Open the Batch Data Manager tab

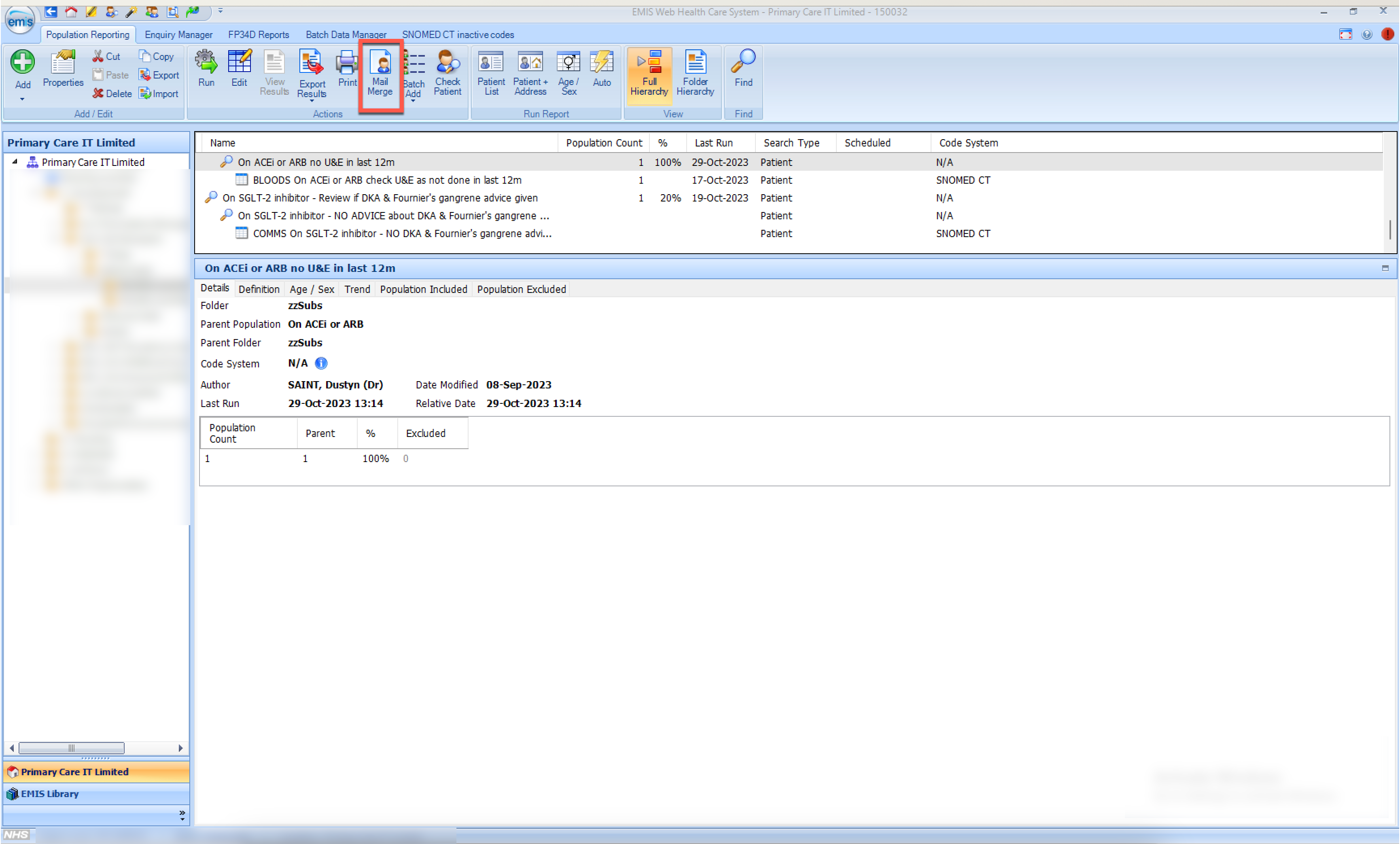pos(346,35)
